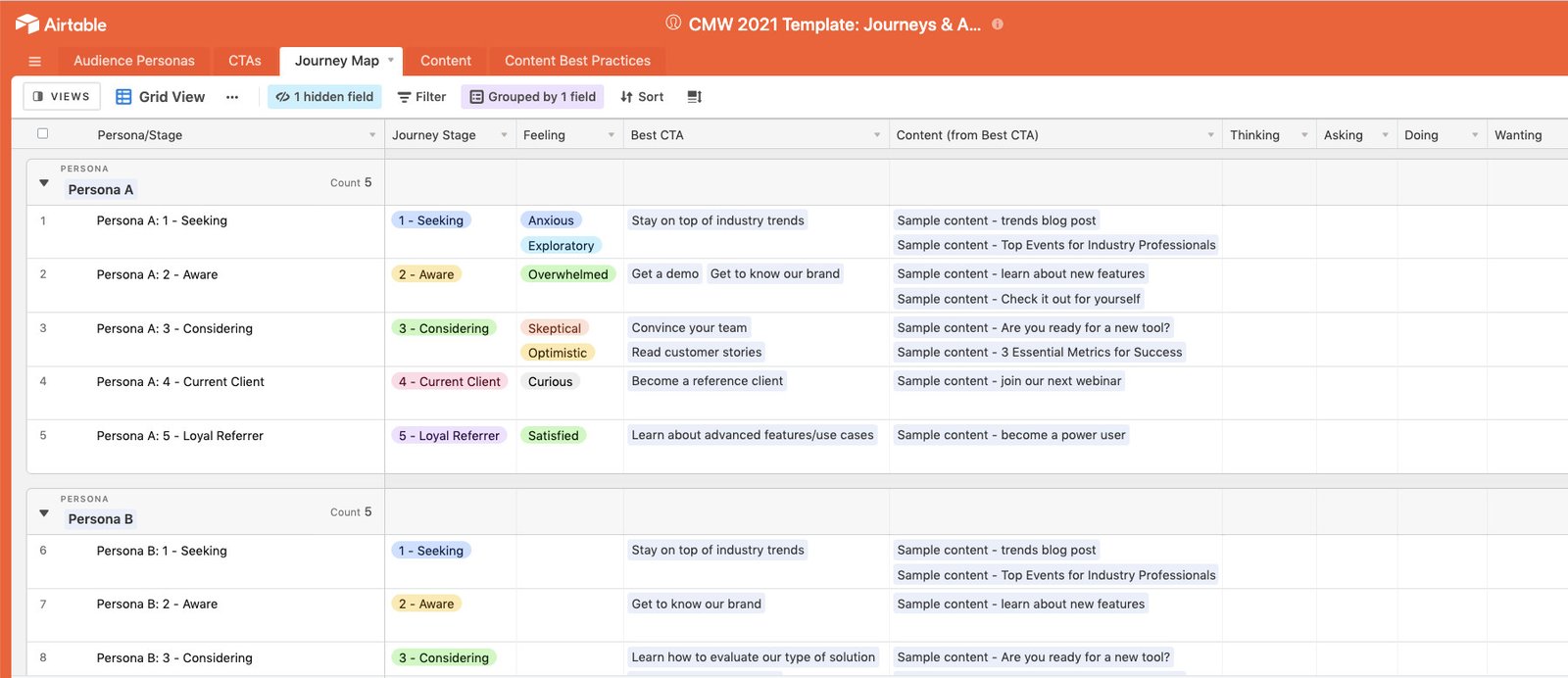Open the Grid View more options ellipsis

[x=232, y=97]
